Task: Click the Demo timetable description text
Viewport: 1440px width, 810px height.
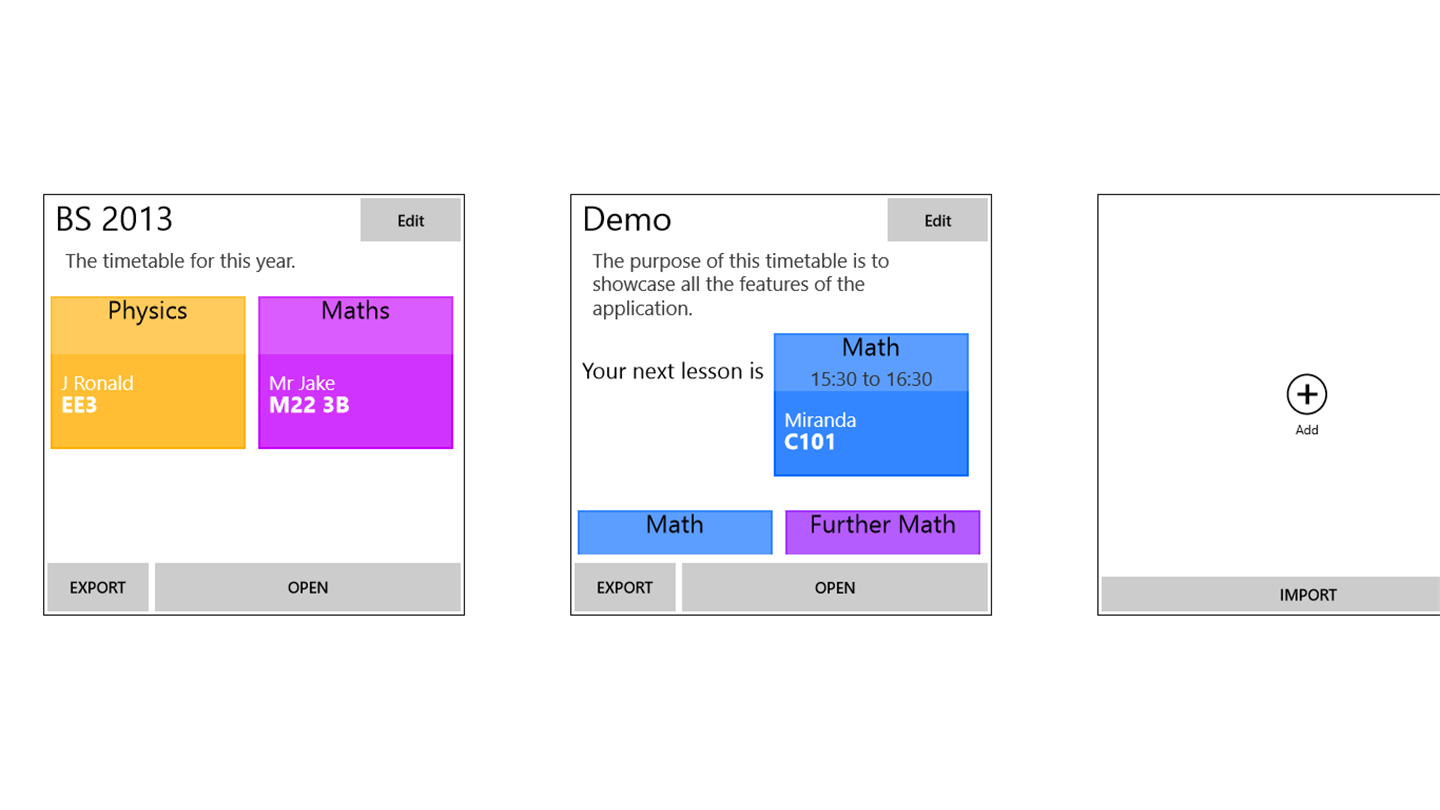Action: (x=740, y=285)
